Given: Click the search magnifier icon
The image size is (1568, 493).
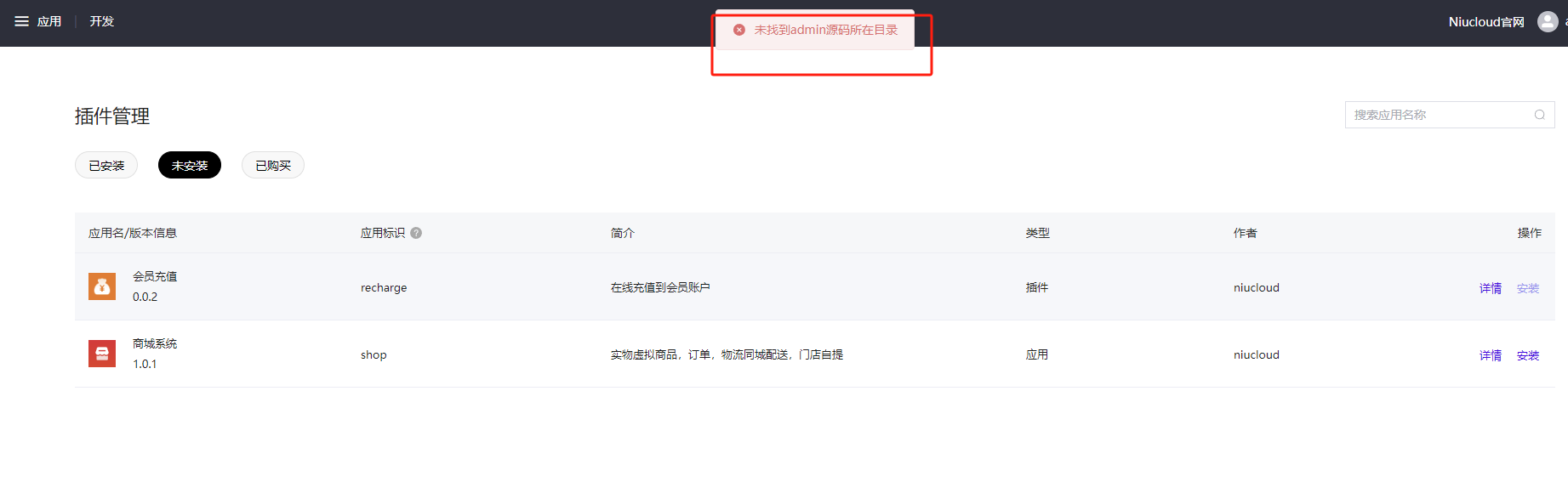Looking at the screenshot, I should pyautogui.click(x=1540, y=115).
